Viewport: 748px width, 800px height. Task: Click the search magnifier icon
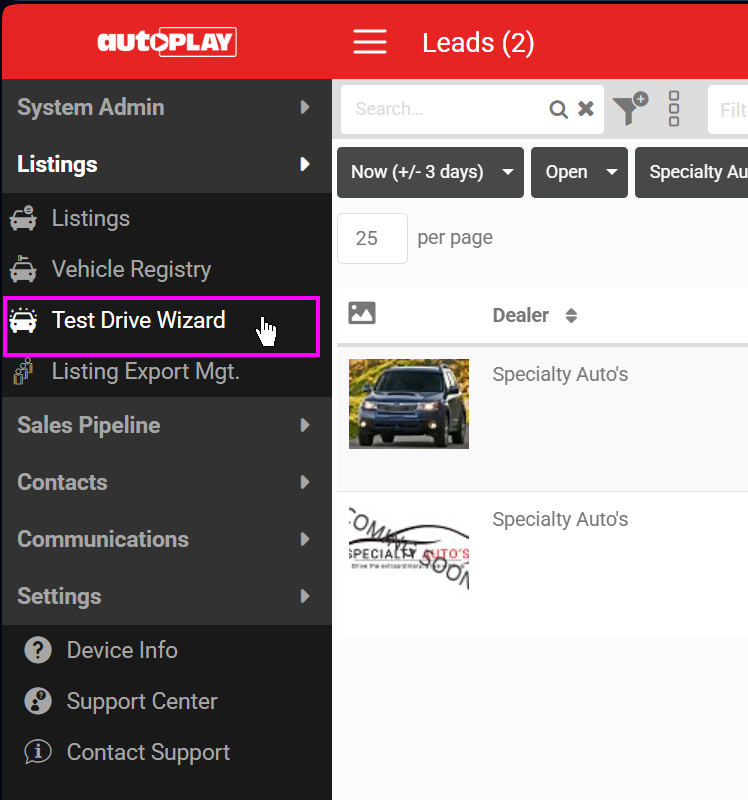559,109
